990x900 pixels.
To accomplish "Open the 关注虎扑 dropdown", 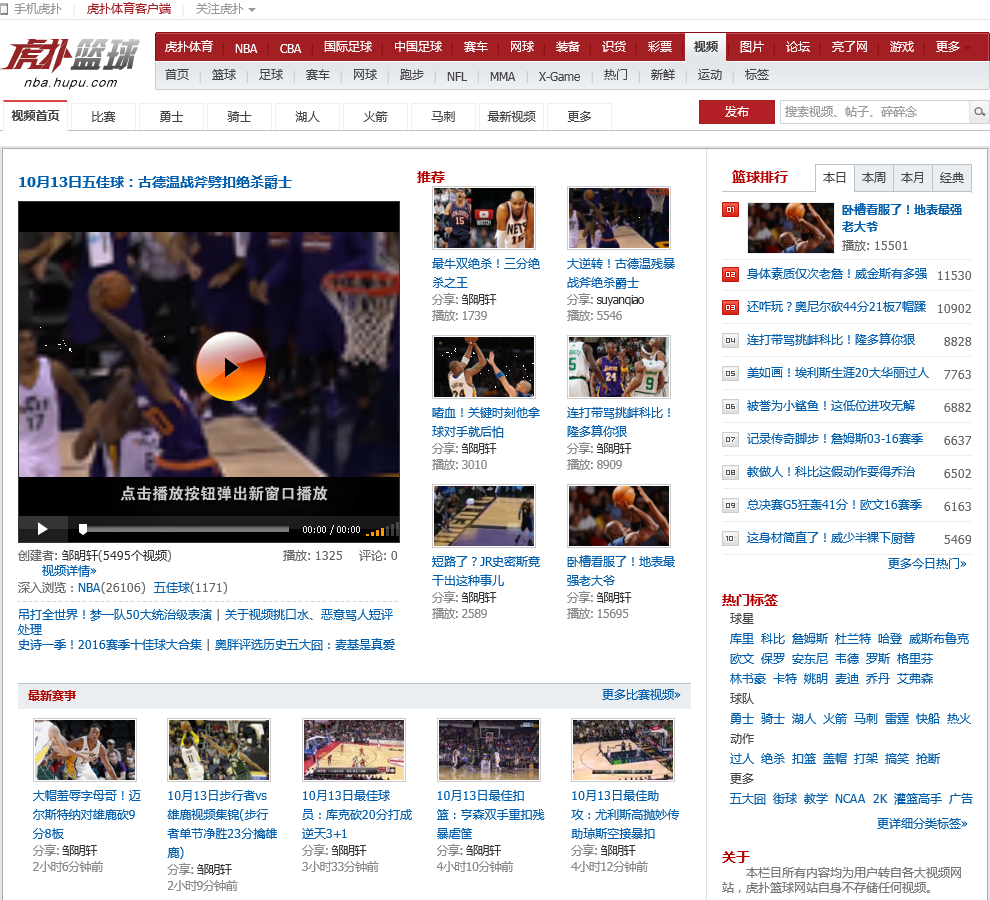I will [x=225, y=9].
